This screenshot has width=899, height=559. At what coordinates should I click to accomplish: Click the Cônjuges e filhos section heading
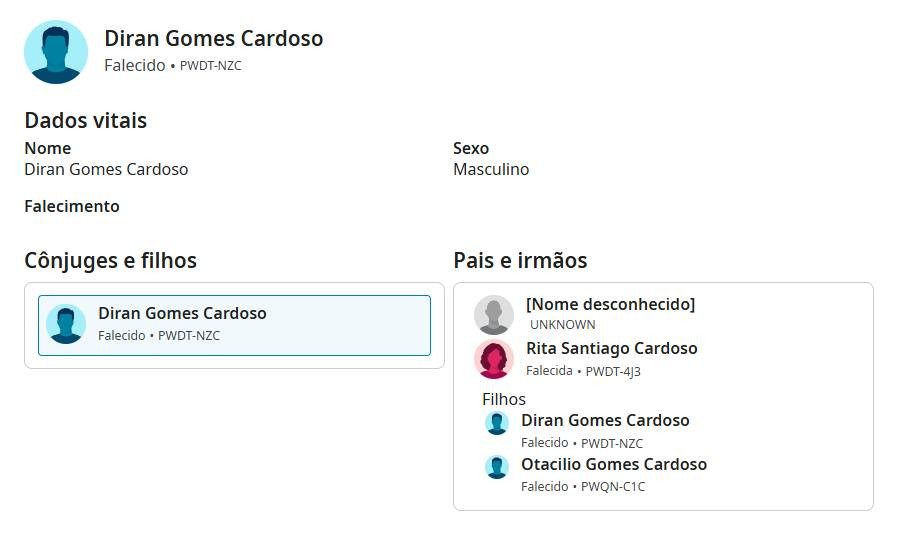pyautogui.click(x=110, y=261)
